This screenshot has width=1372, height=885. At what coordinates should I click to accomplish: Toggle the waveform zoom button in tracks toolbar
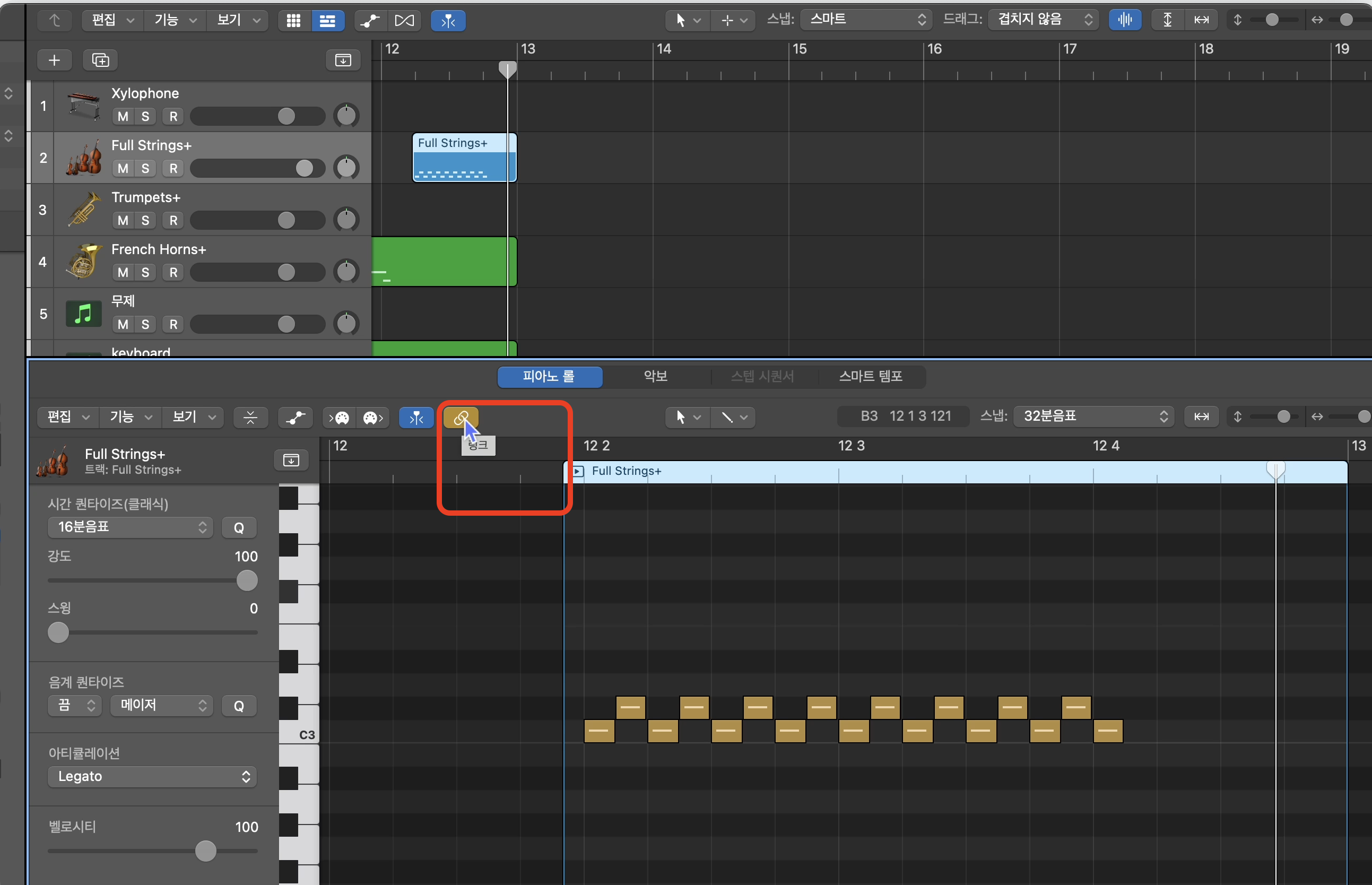1124,20
